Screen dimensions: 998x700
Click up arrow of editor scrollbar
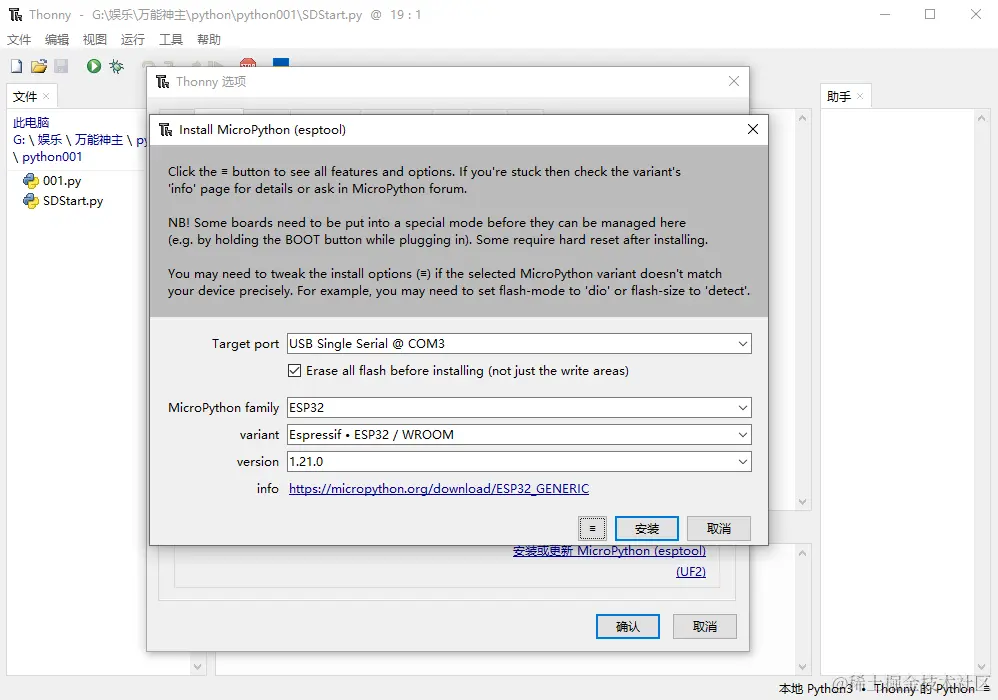click(x=802, y=118)
